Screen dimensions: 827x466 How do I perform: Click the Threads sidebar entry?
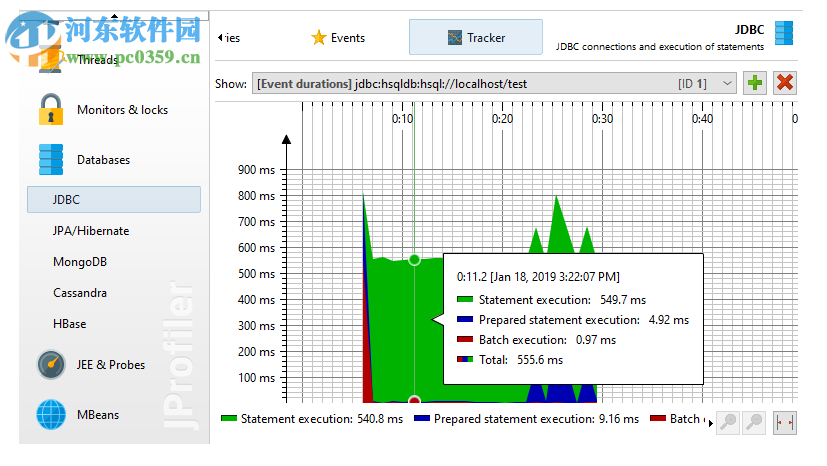97,60
